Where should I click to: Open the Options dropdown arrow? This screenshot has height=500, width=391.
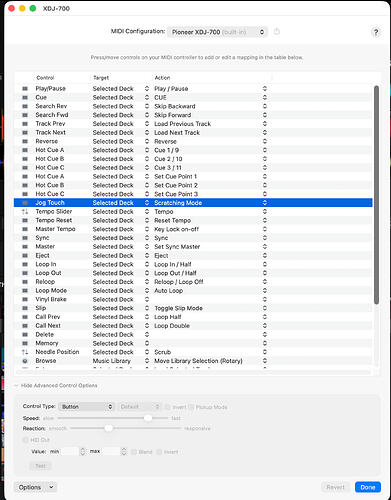tap(51, 487)
